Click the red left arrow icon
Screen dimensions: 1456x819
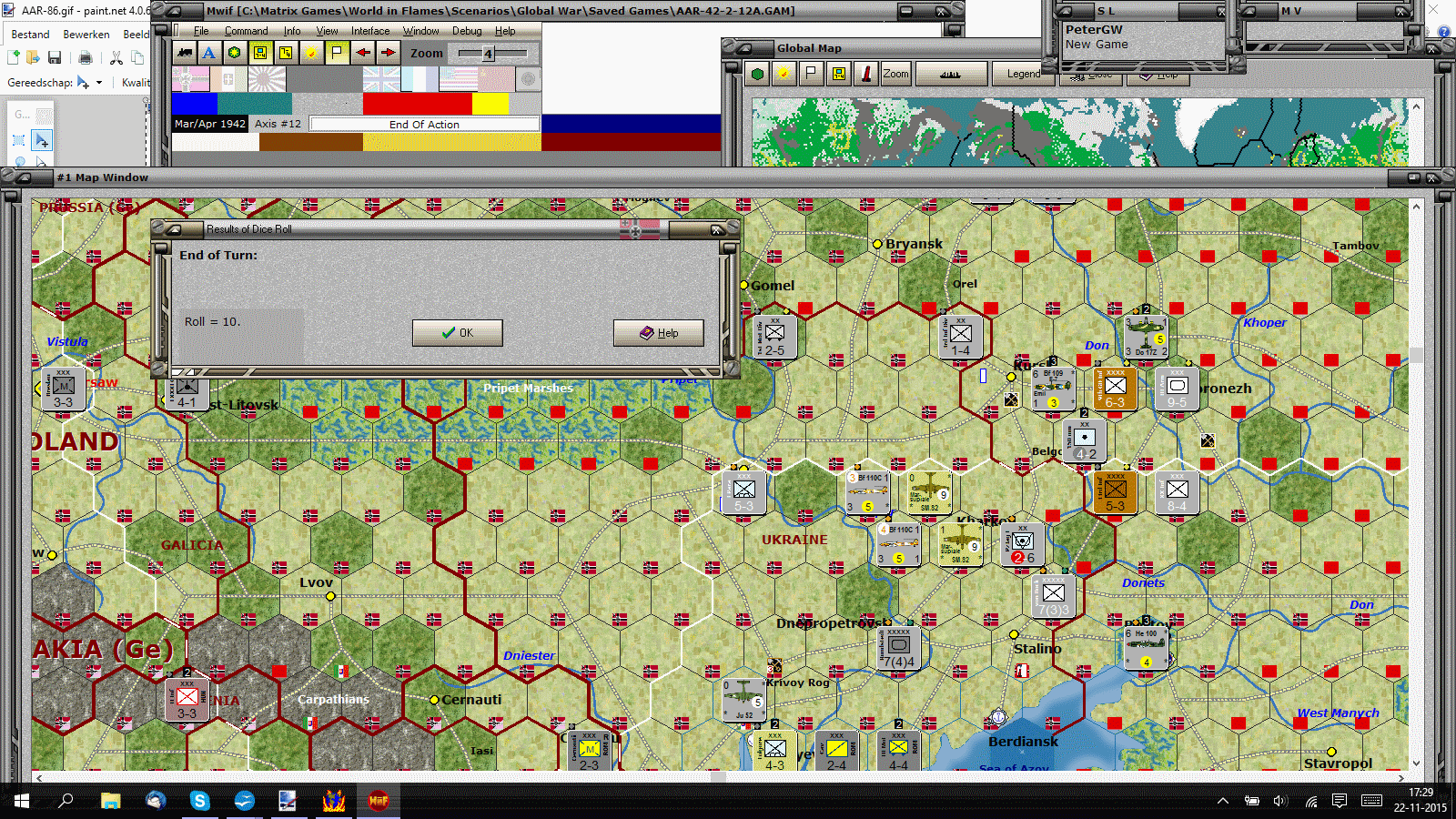[363, 53]
